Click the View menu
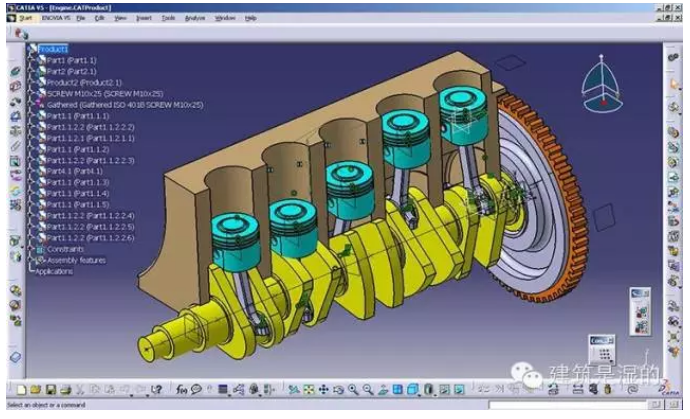The width and height of the screenshot is (690, 419). tap(120, 18)
